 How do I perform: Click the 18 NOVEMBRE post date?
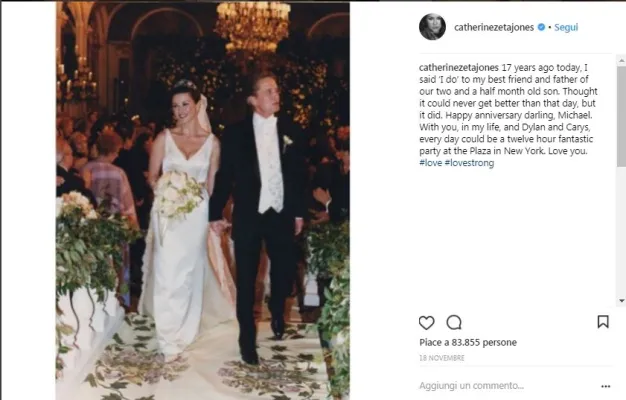point(440,356)
